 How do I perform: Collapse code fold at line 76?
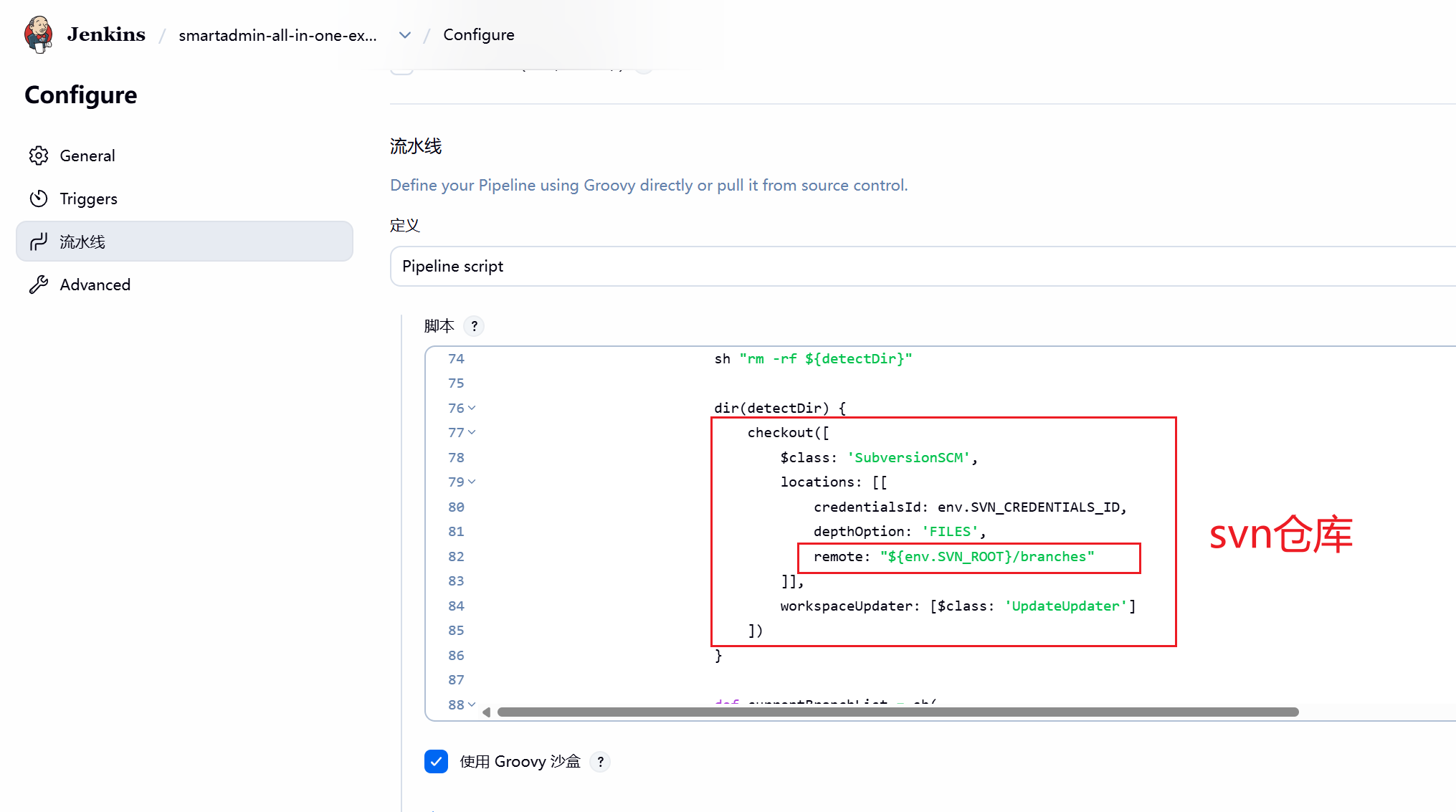point(472,408)
